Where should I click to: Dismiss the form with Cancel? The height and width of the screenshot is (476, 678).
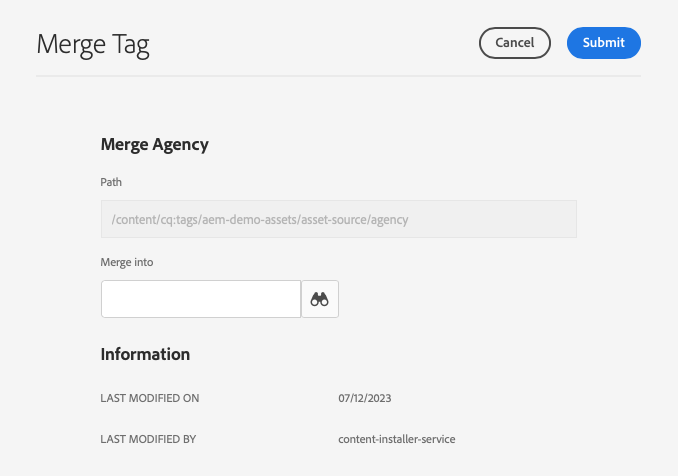[x=515, y=43]
